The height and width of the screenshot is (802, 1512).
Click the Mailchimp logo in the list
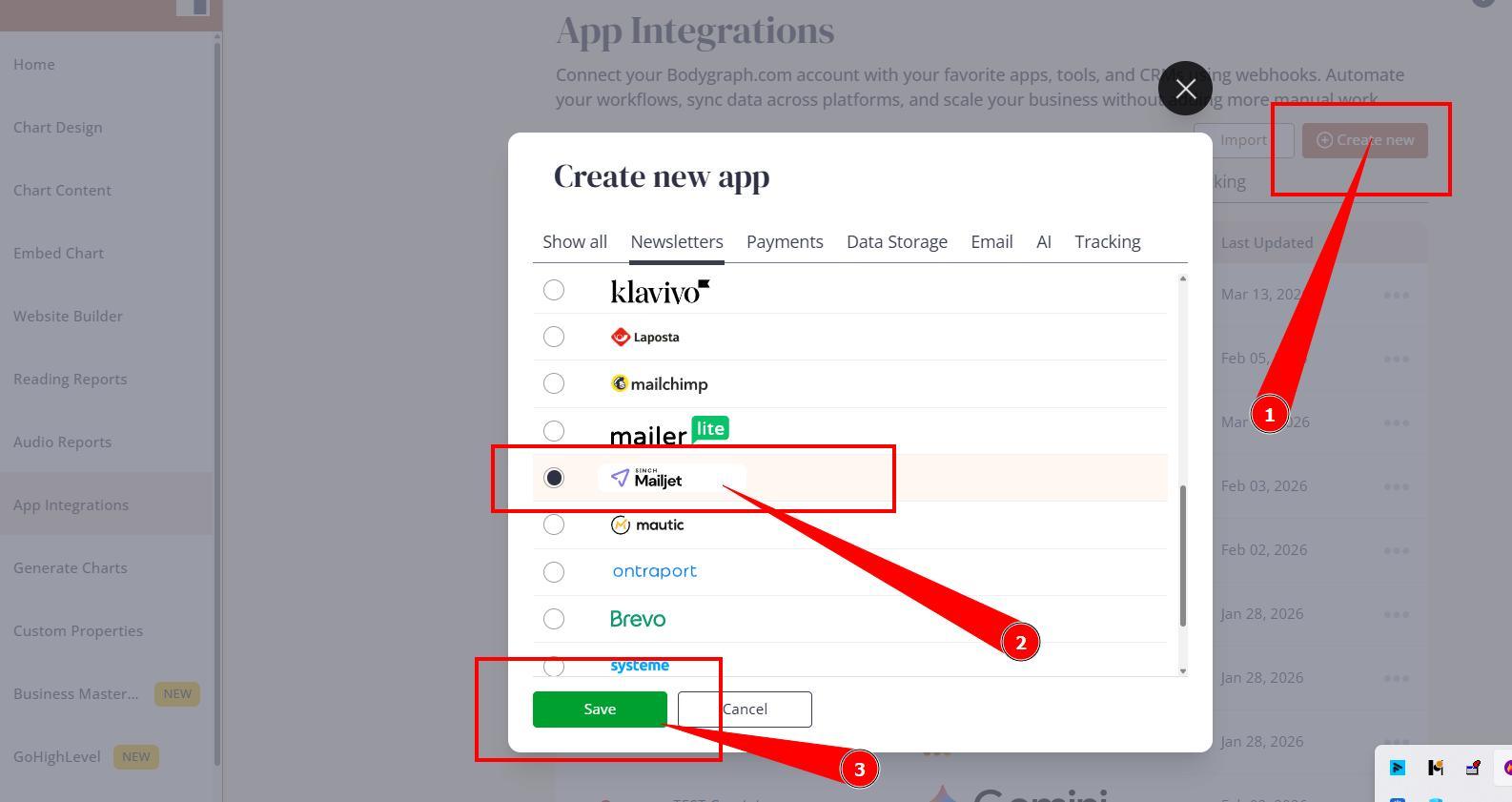[659, 384]
